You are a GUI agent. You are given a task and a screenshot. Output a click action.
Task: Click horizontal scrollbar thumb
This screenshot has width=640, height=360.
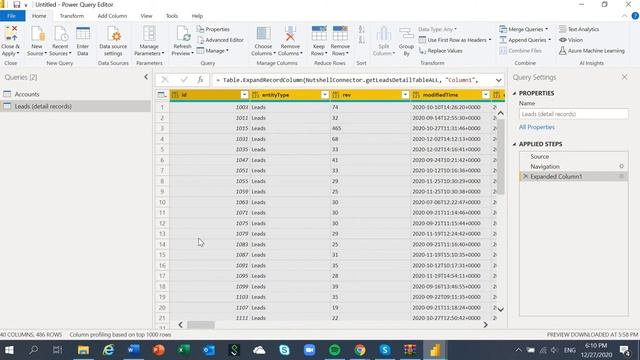201,325
